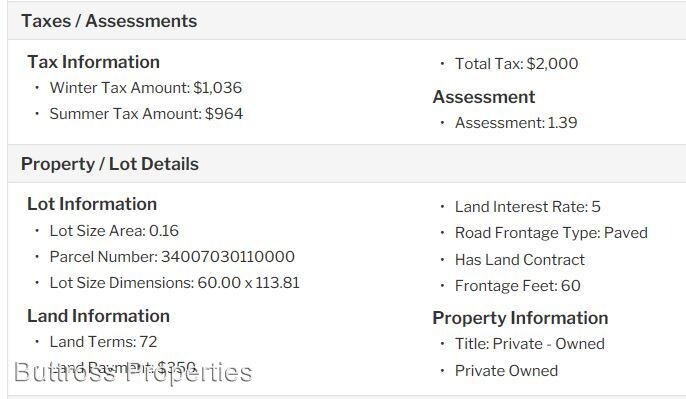Click the Title Private - Owned entry
686x399 pixels.
point(530,344)
